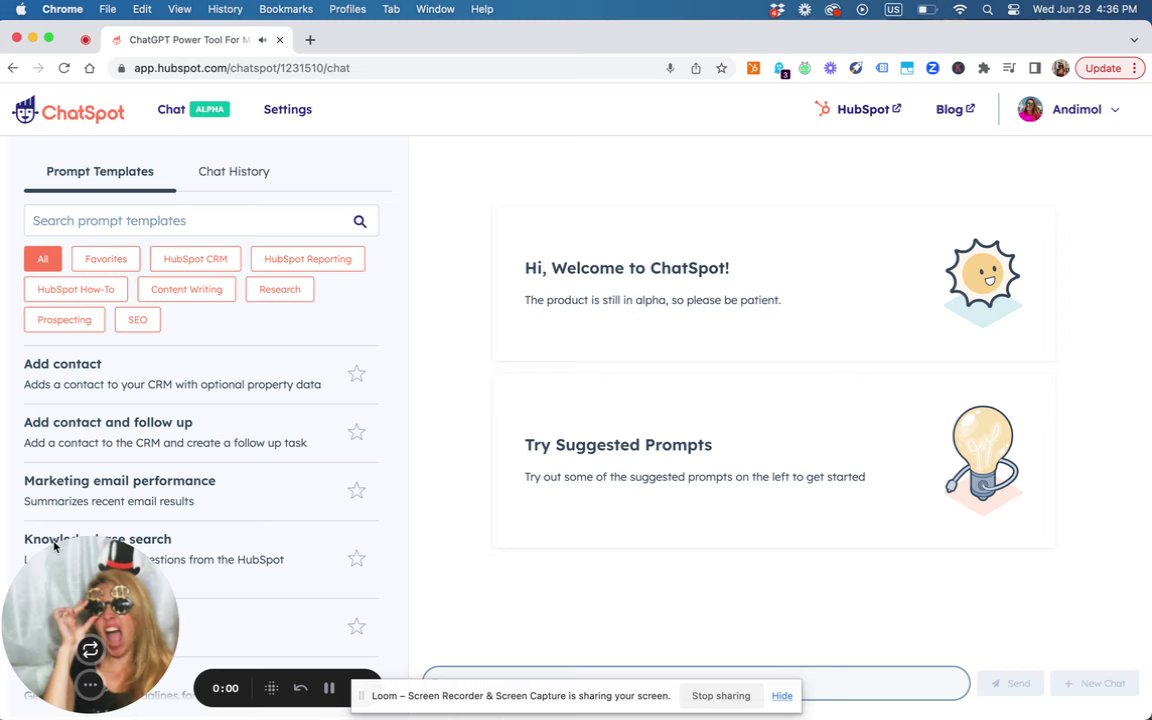Bookmark page with the star icon
The width and height of the screenshot is (1152, 720).
click(721, 68)
